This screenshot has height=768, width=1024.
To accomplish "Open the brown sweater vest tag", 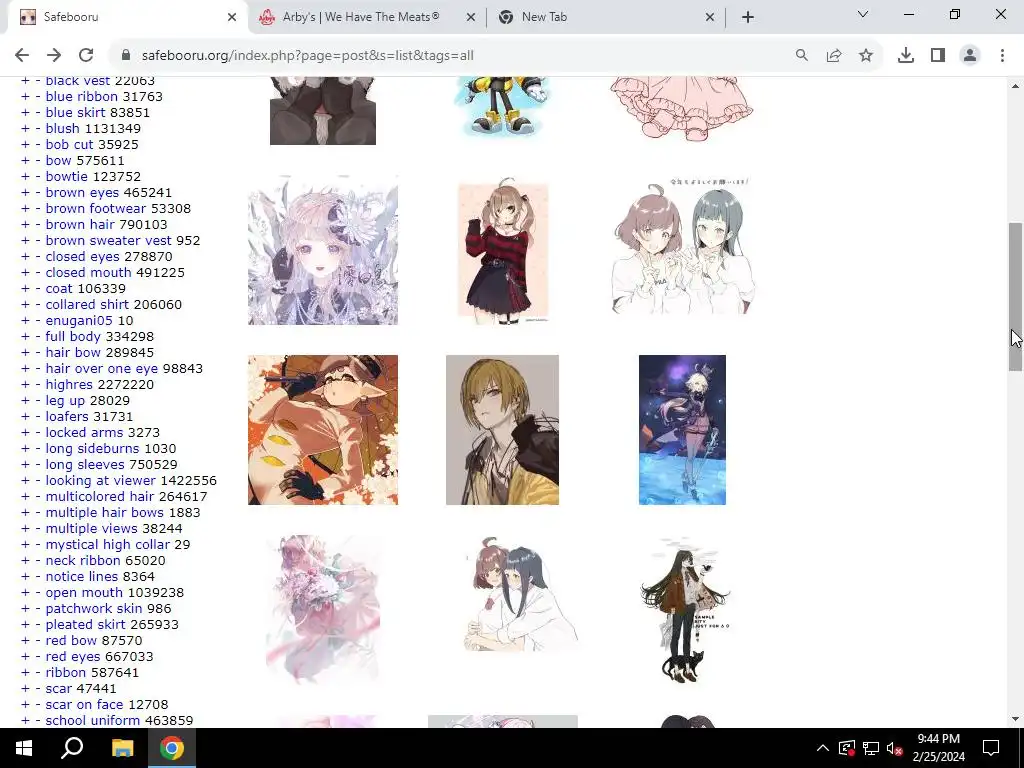I will coord(108,240).
